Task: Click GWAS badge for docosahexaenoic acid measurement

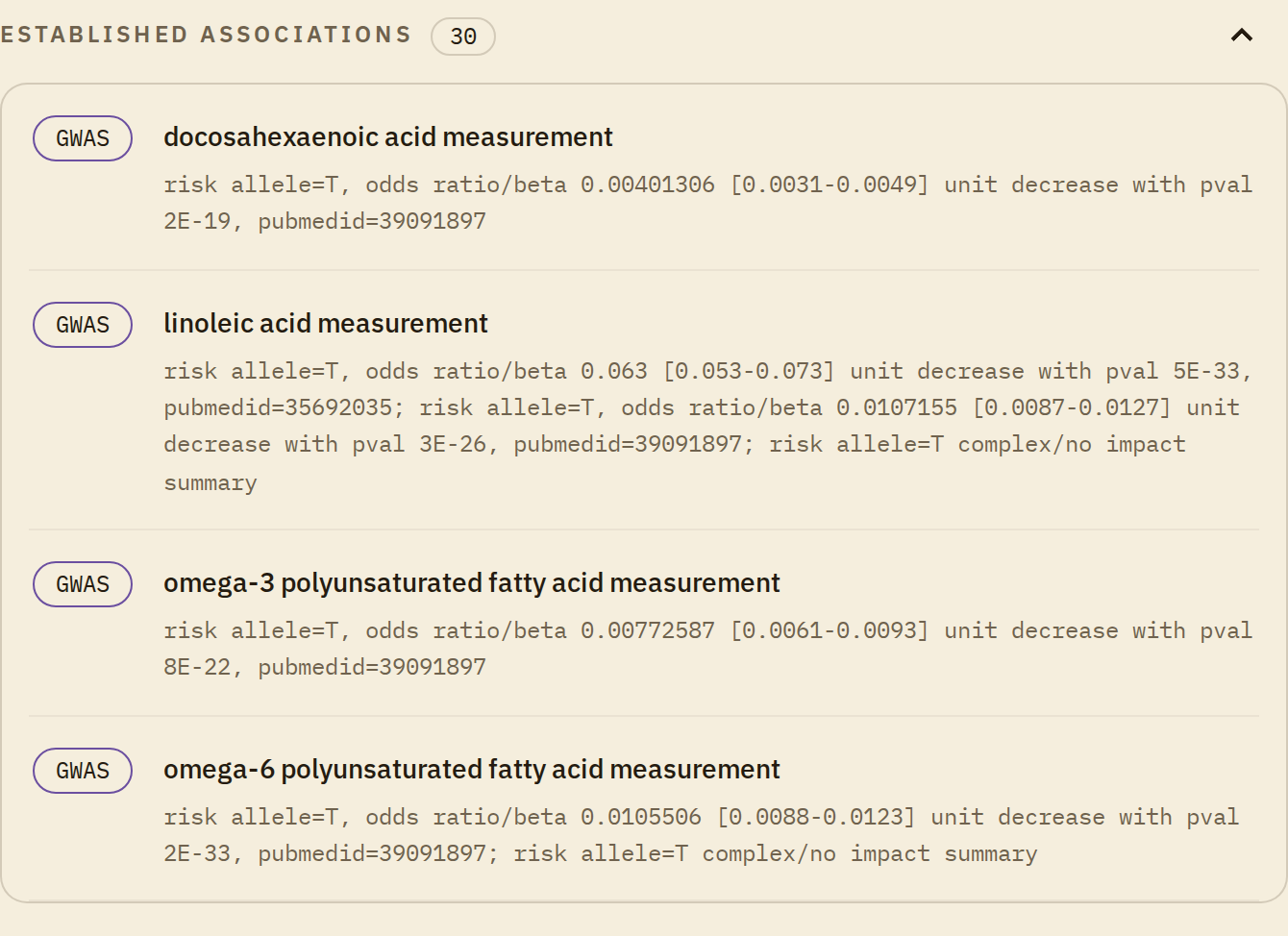Action: pyautogui.click(x=83, y=138)
